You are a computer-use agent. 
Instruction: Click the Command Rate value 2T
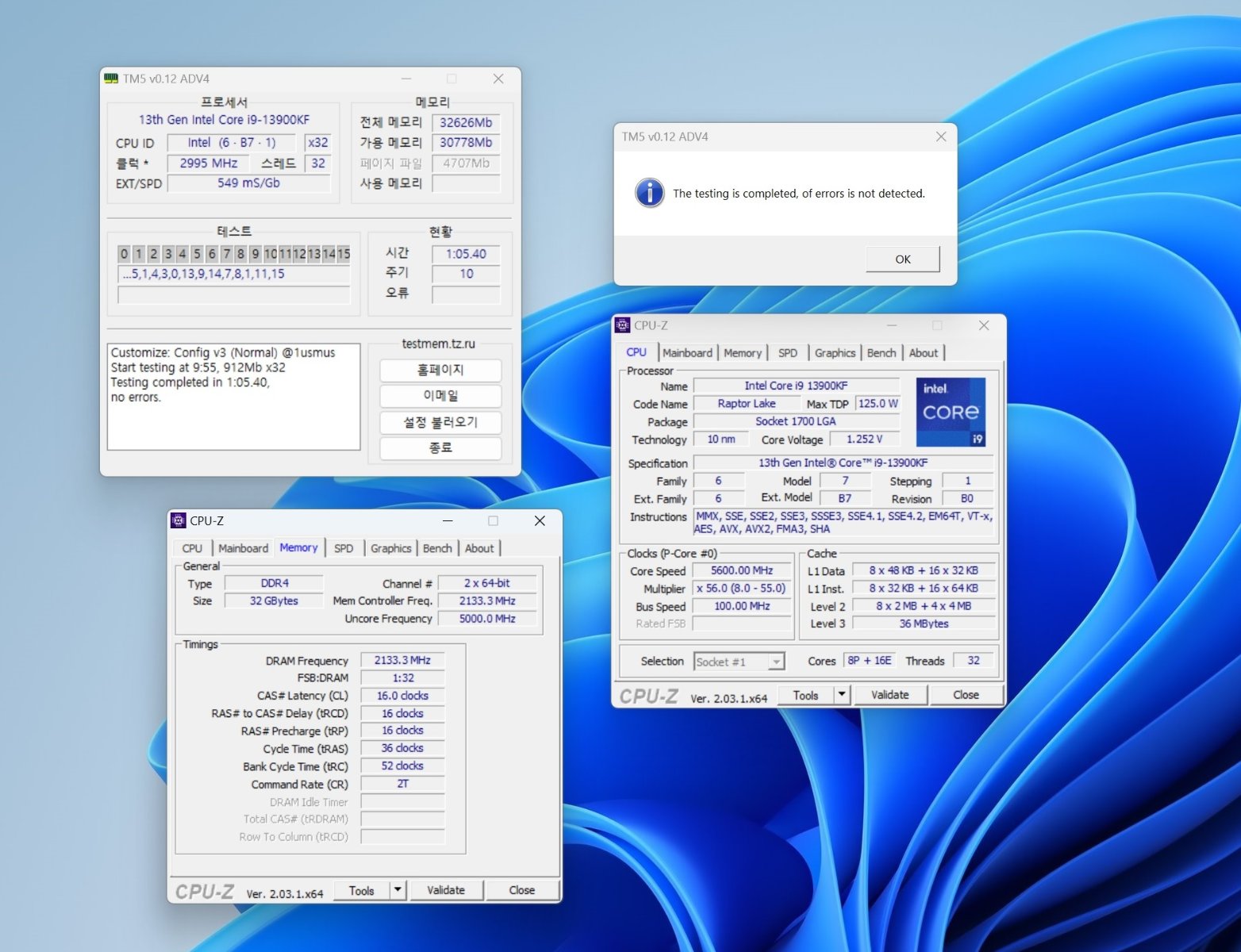tap(402, 784)
